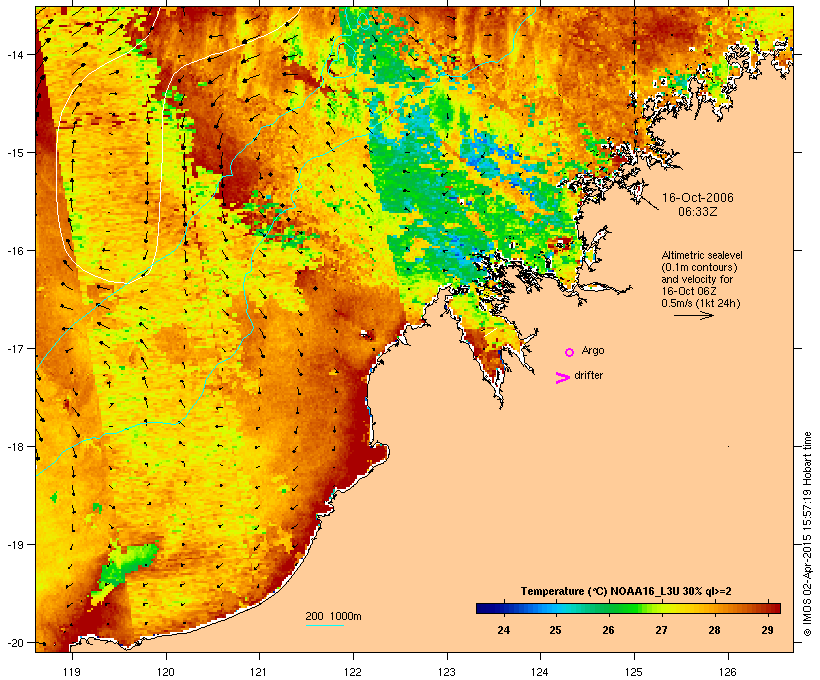
Task: Click latitude label -16
Action: click(14, 251)
